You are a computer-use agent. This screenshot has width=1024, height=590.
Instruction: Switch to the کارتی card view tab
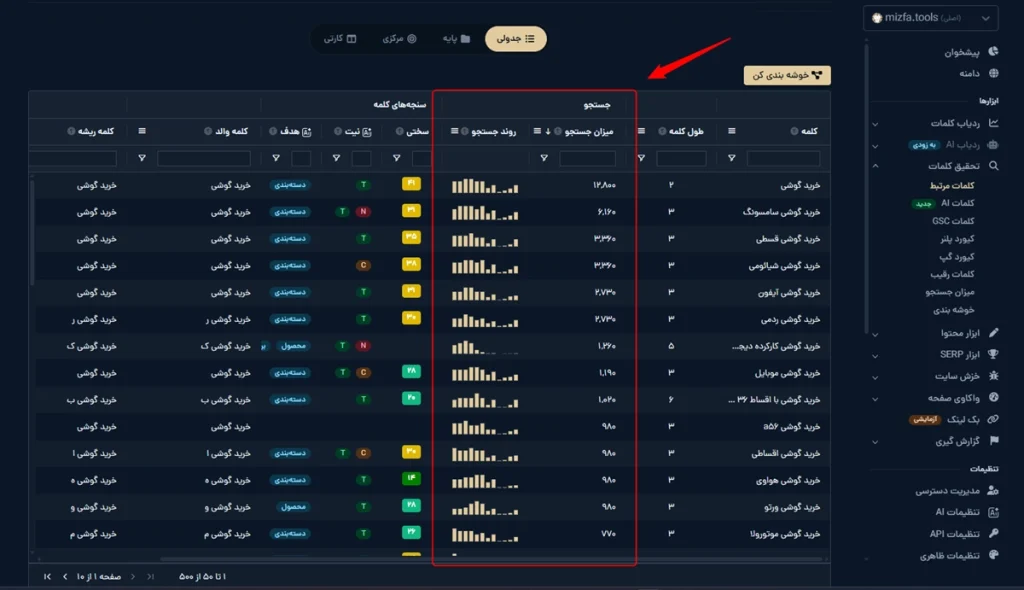(x=340, y=39)
